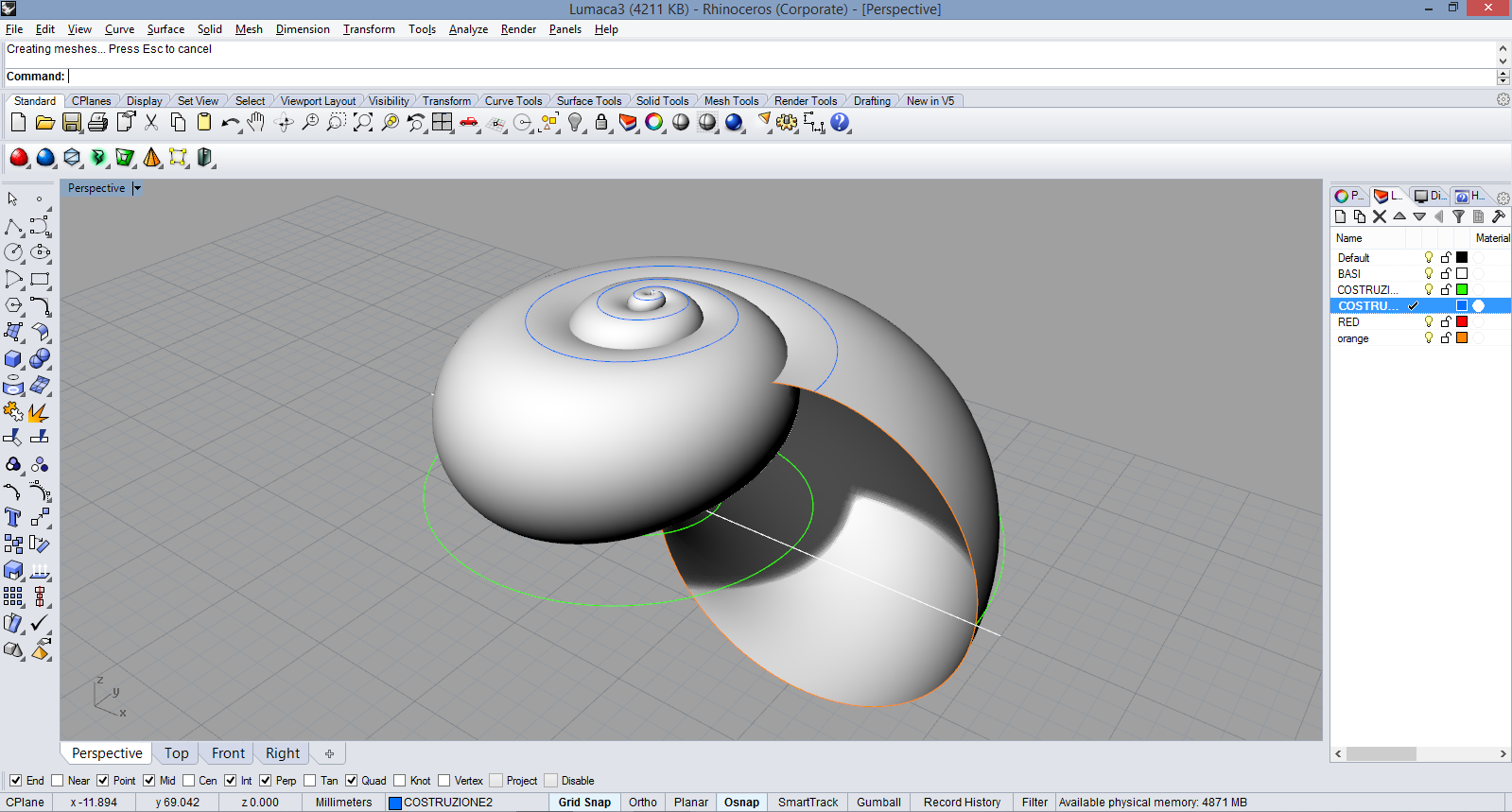The image size is (1512, 812).
Task: Switch to the Curve Tools toolbar tab
Action: point(513,101)
